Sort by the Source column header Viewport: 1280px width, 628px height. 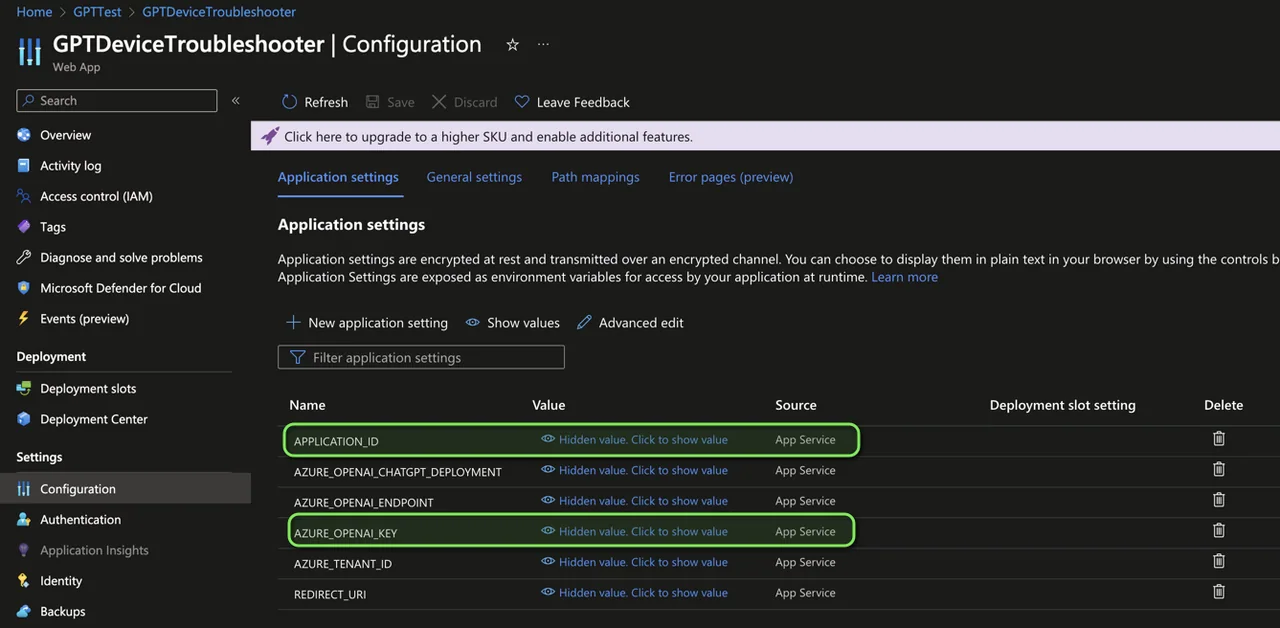tap(796, 405)
